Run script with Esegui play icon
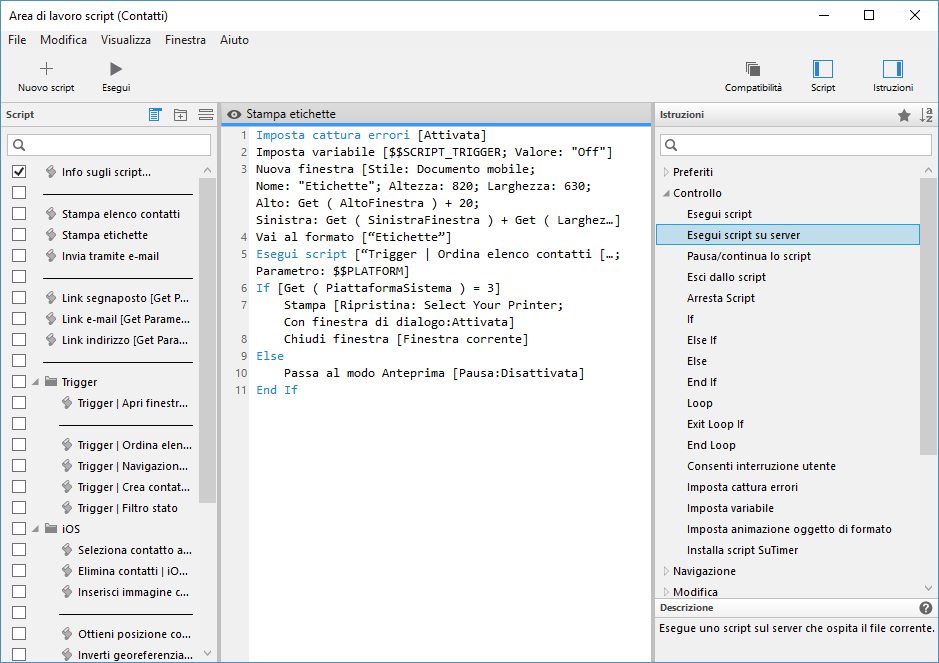The width and height of the screenshot is (939, 663). pyautogui.click(x=116, y=69)
